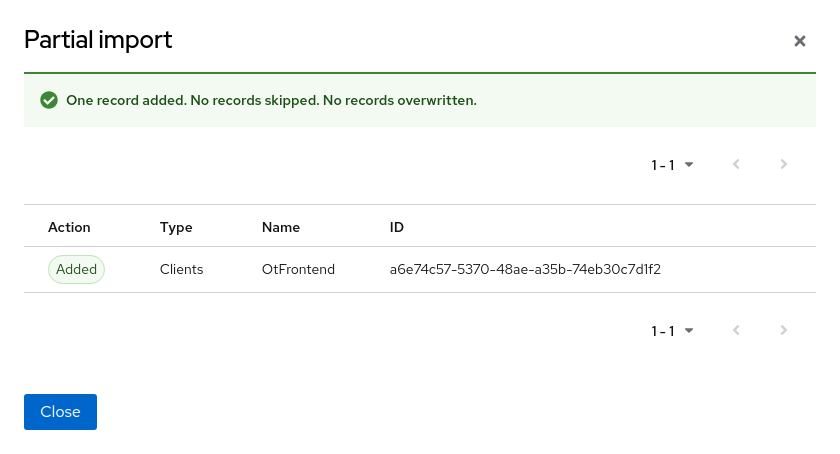Open the bottom pagination range dropdown
Image resolution: width=840 pixels, height=454 pixels.
(x=673, y=331)
